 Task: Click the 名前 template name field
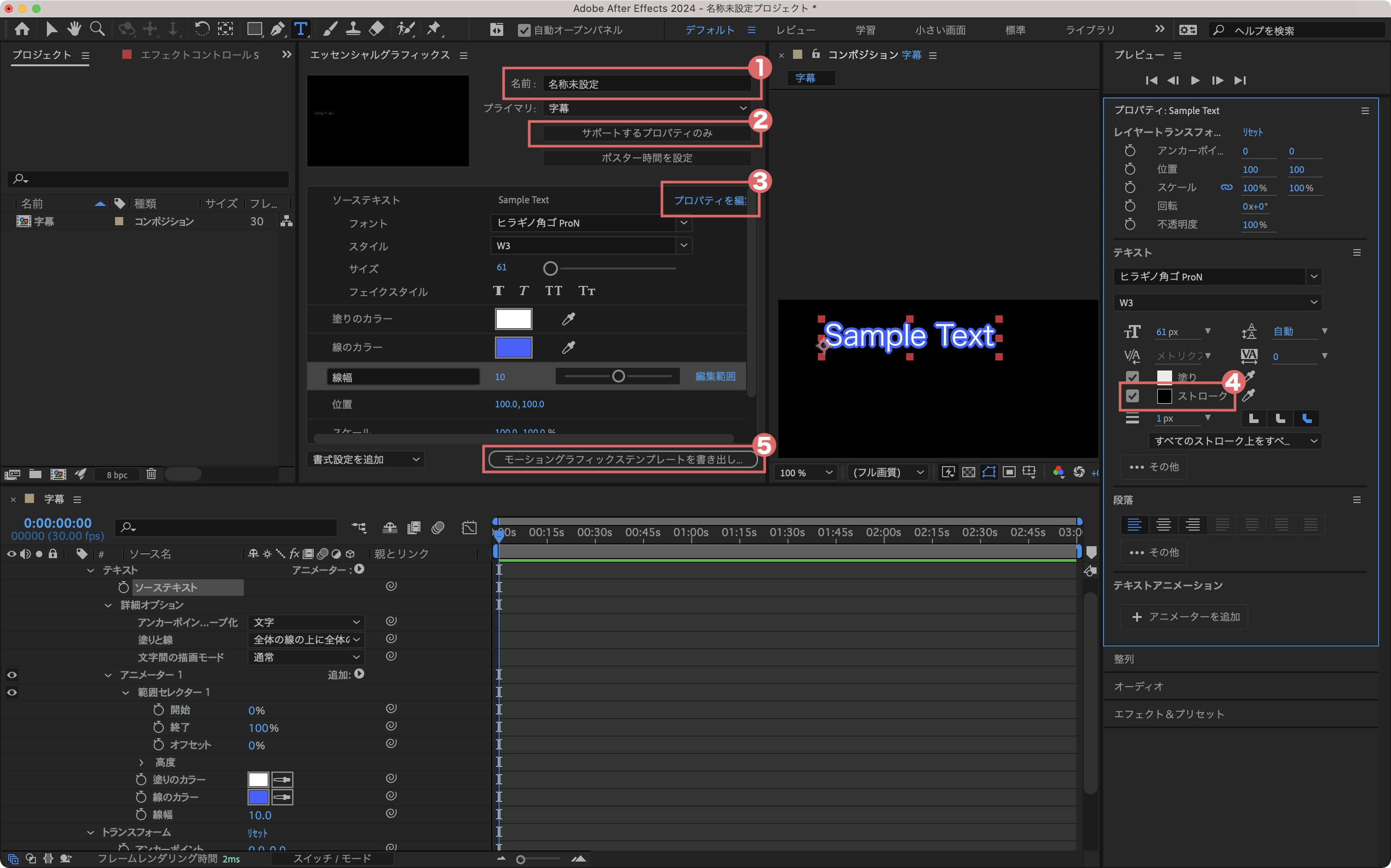pos(647,84)
